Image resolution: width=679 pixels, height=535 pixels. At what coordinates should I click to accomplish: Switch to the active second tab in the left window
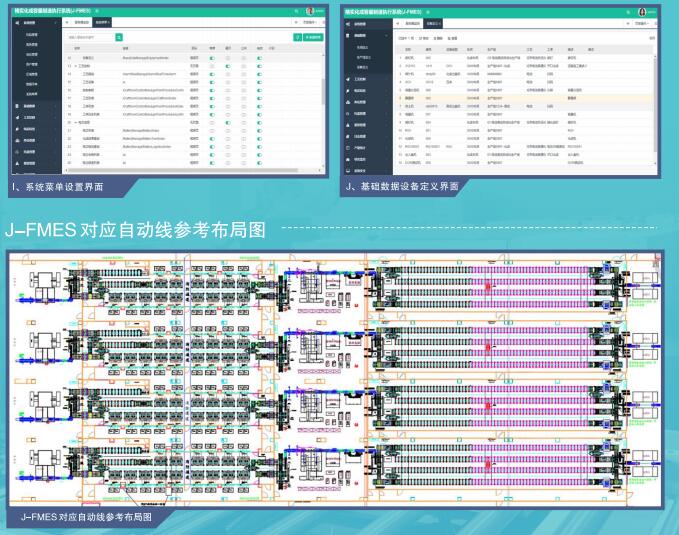coord(103,21)
